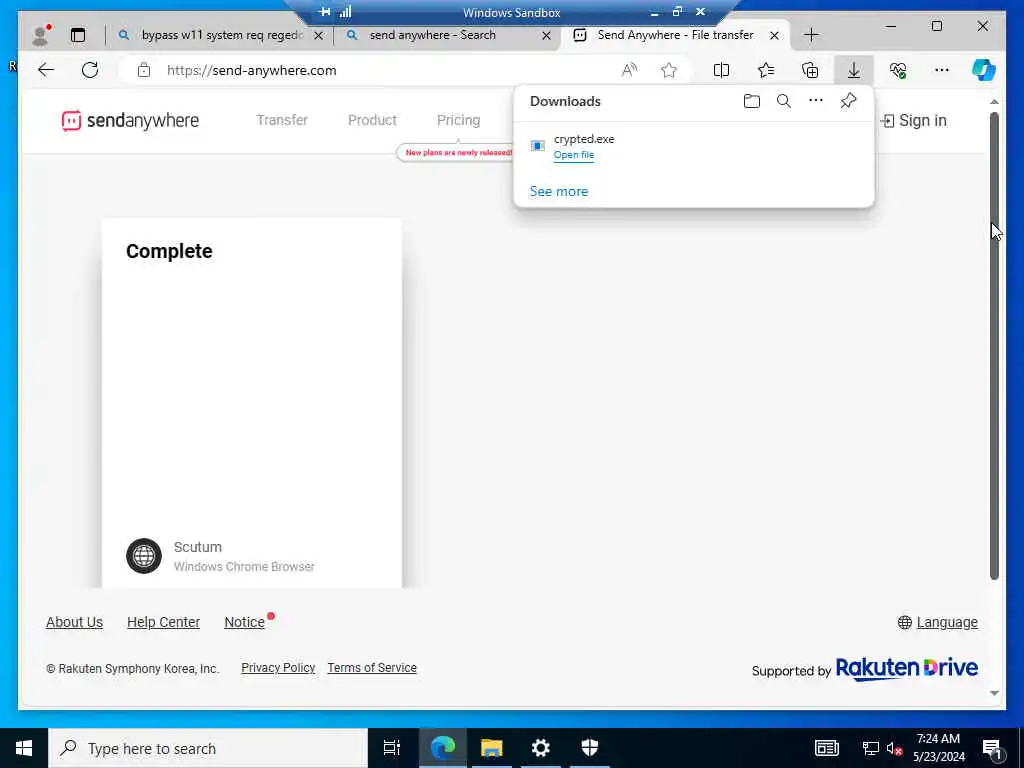Click the Rakuten Drive logo
Viewport: 1024px width, 768px height.
[x=906, y=668]
